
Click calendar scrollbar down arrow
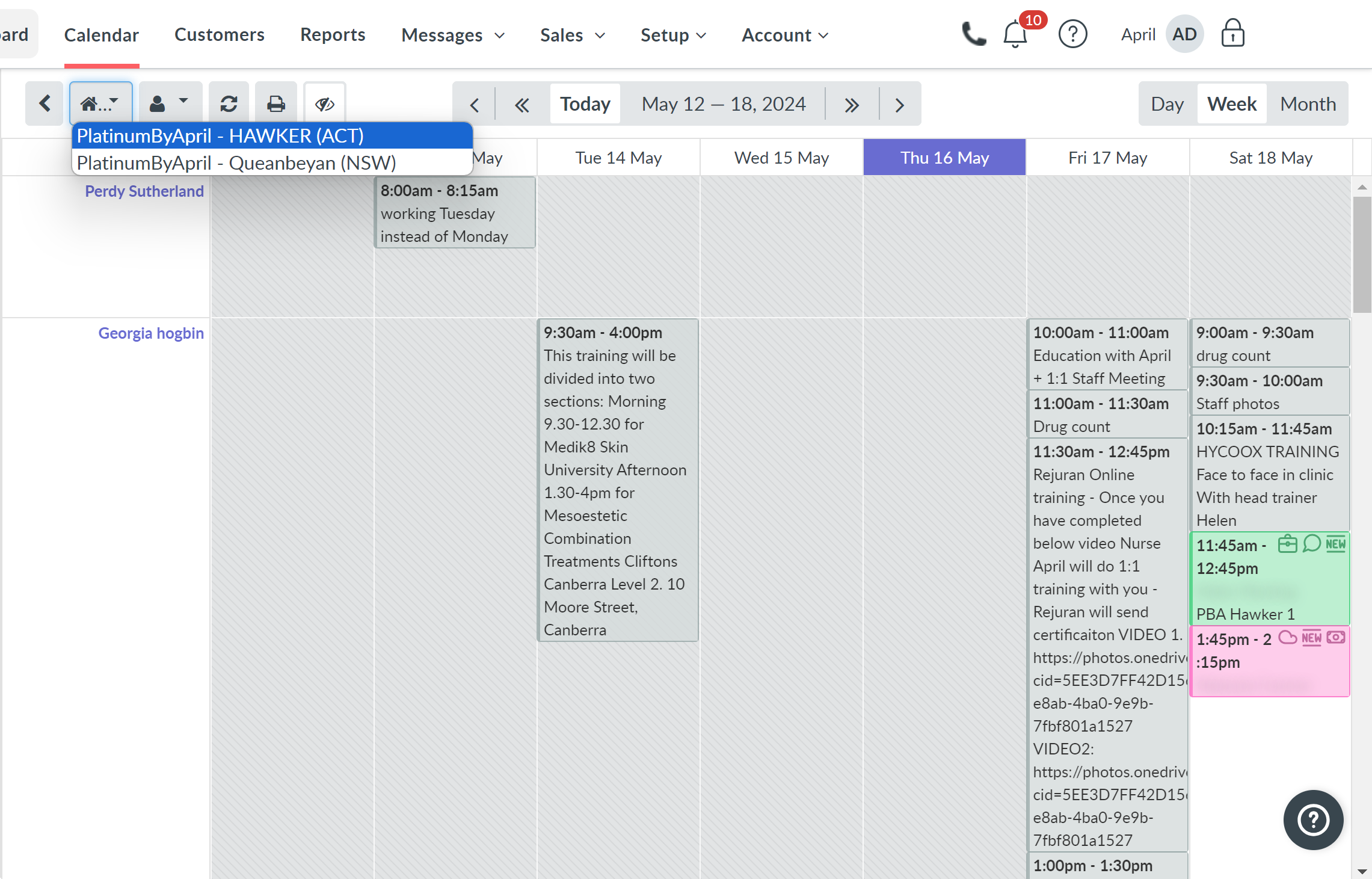pos(1362,871)
